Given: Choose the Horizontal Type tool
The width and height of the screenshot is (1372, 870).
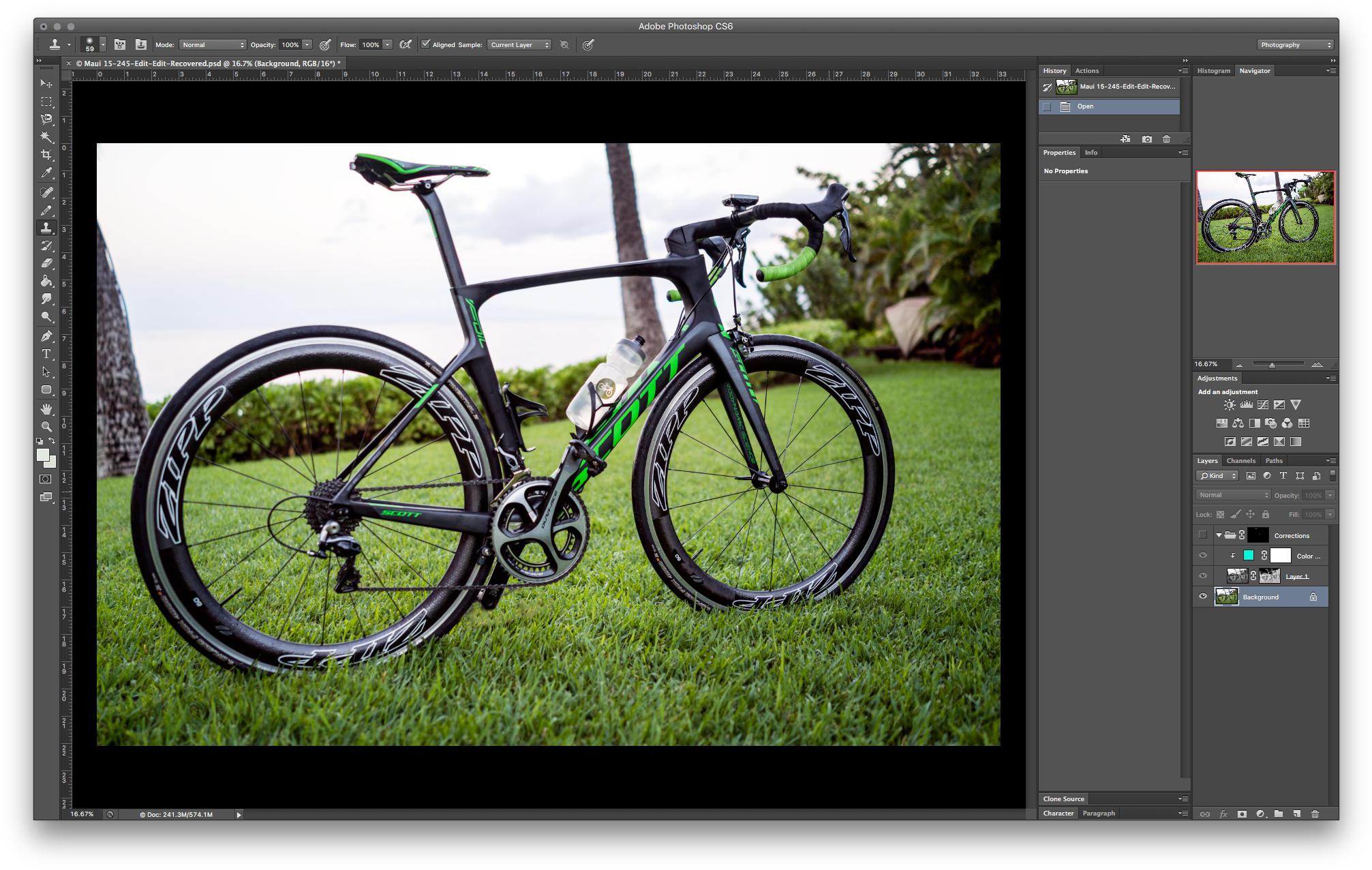Looking at the screenshot, I should (x=46, y=354).
